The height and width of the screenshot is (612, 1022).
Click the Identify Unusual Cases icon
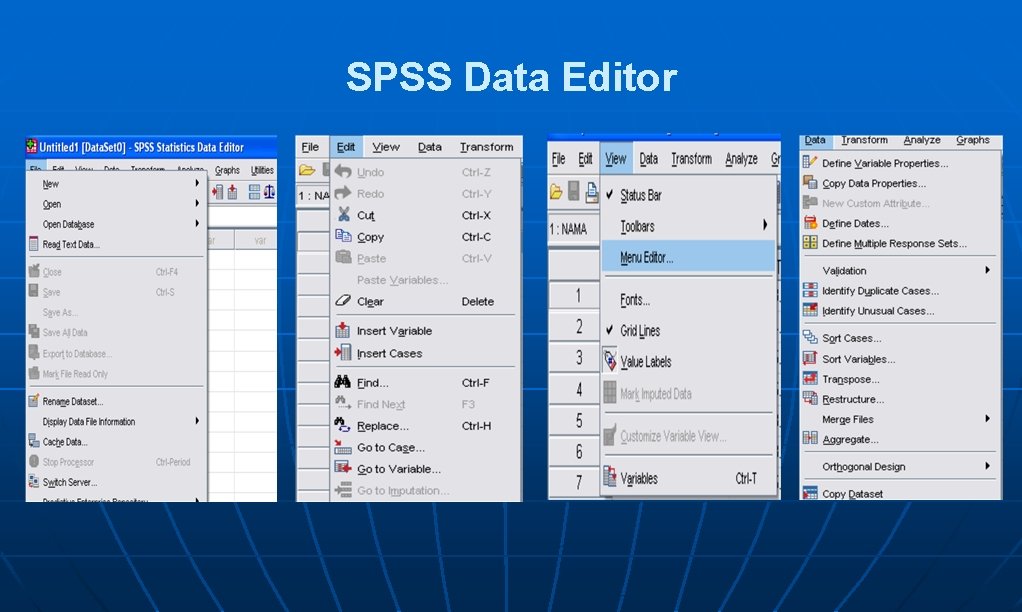(x=810, y=310)
